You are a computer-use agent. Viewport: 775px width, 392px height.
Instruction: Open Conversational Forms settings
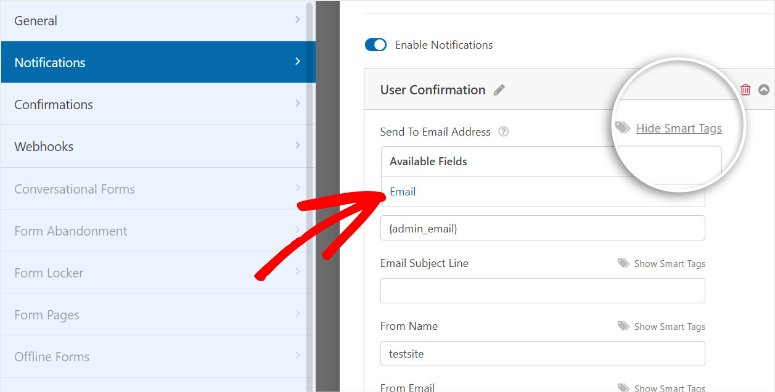(x=158, y=189)
